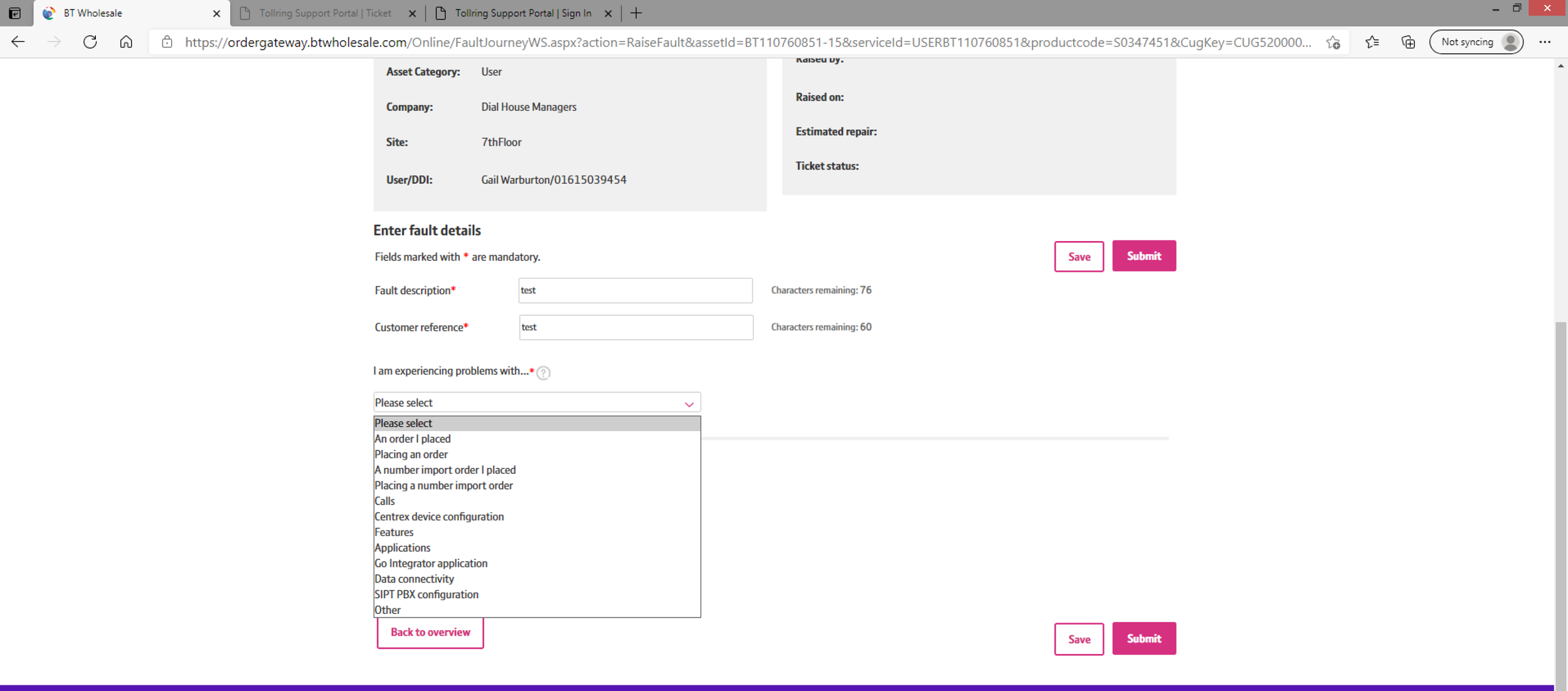Open new tab with plus icon
The width and height of the screenshot is (1568, 691).
click(636, 13)
